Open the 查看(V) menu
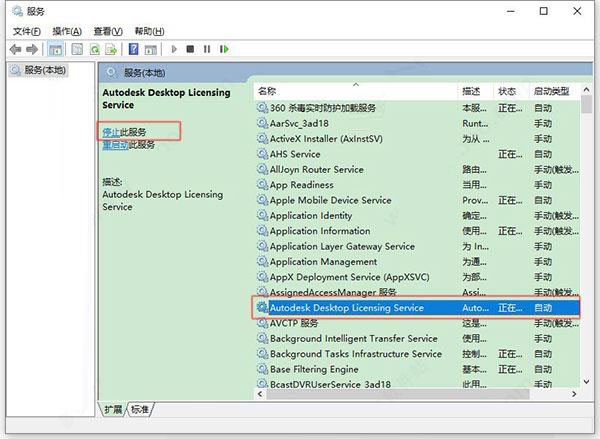Screen dimensions: 600x439 coord(107,31)
